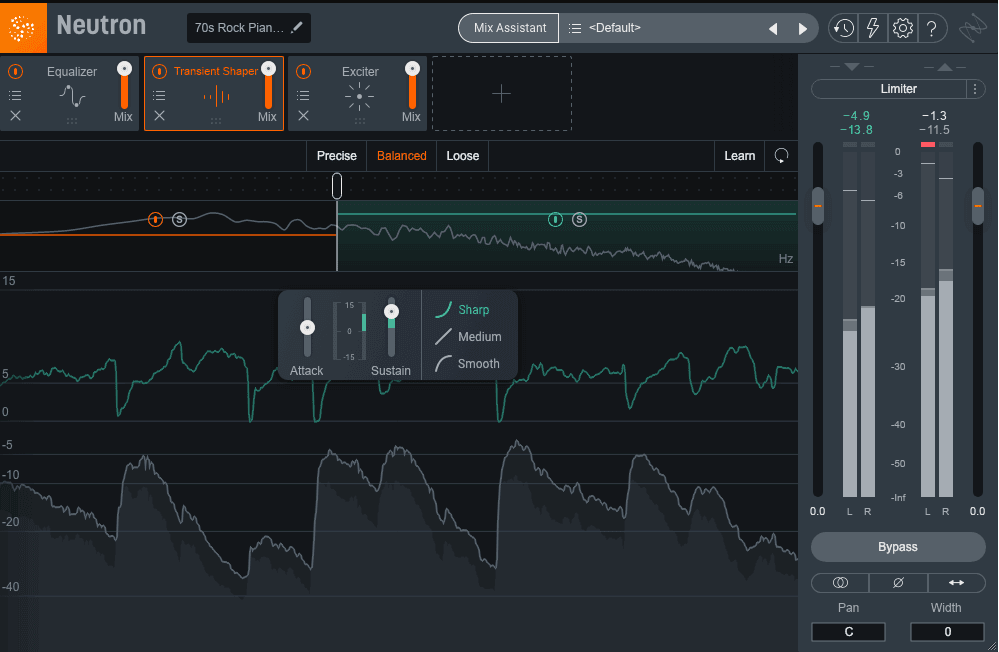Toggle zero latency lightning icon
The width and height of the screenshot is (999, 652).
click(x=873, y=28)
